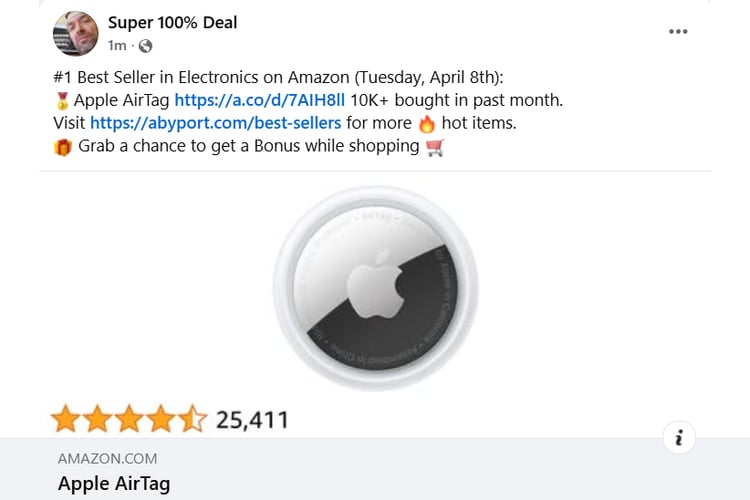
Task: Open the three-dot post options menu
Action: [678, 32]
